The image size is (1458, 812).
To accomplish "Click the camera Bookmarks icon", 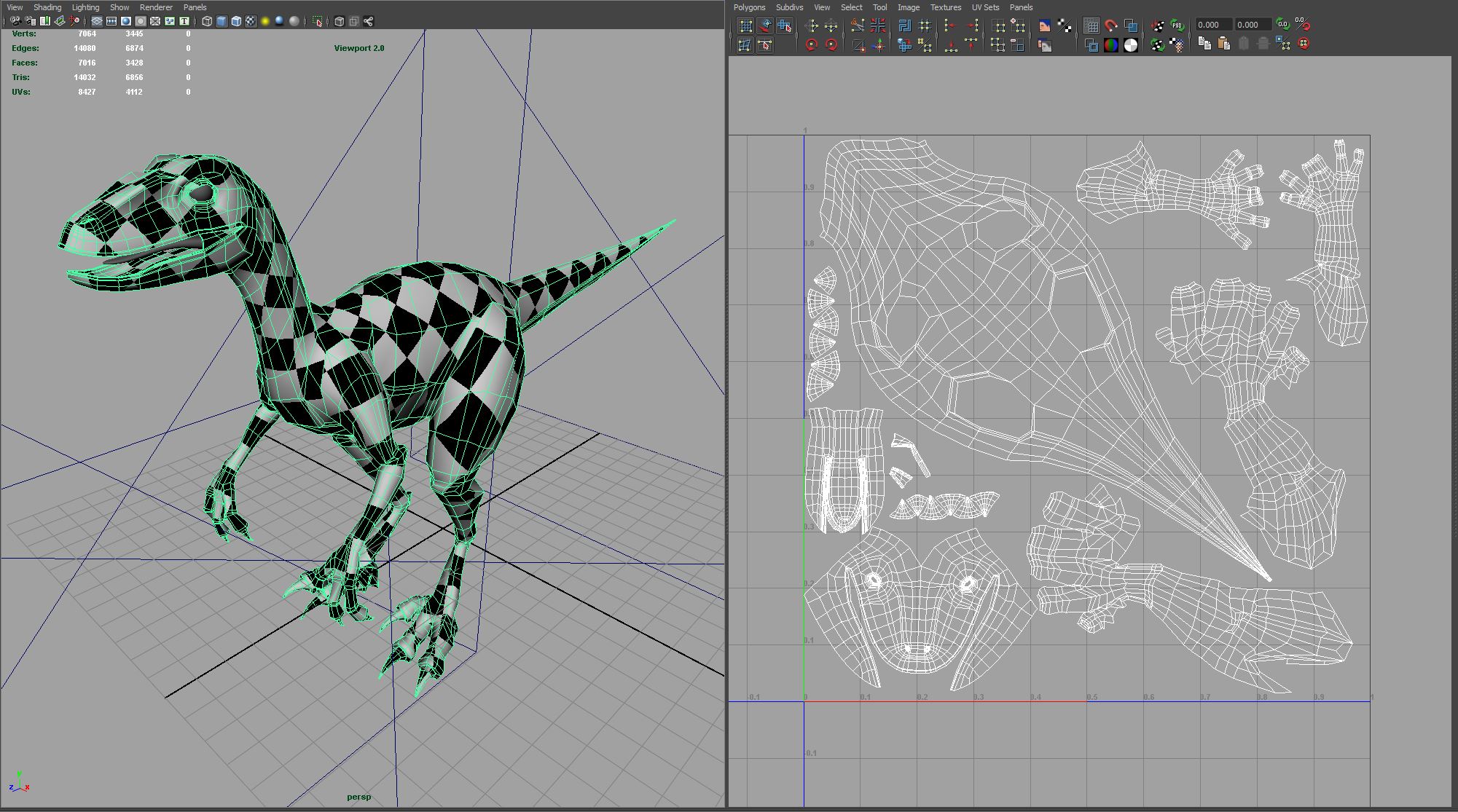I will tap(45, 22).
